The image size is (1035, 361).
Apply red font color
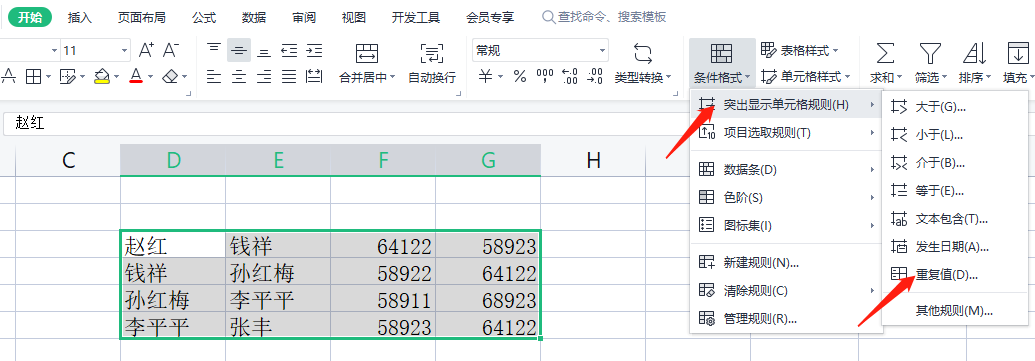137,77
